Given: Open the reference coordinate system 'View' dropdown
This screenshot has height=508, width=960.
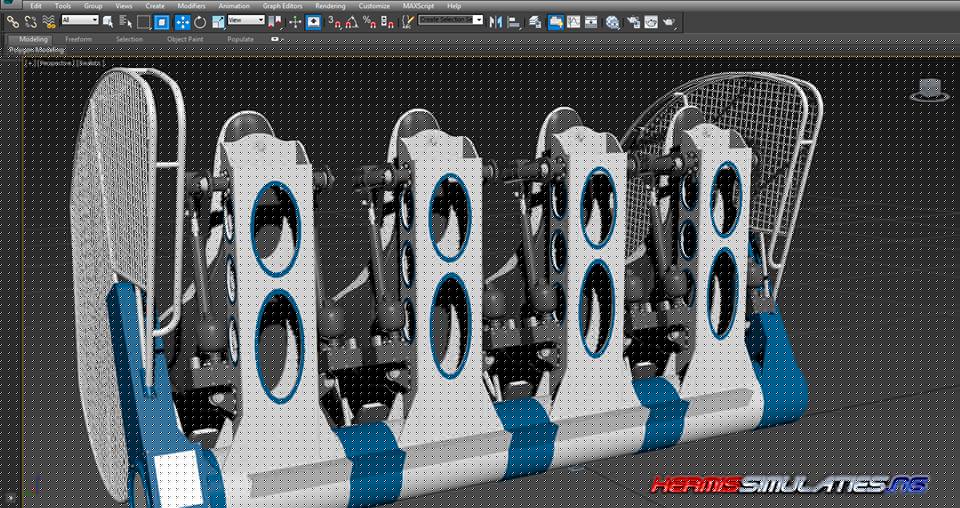Looking at the screenshot, I should click(x=246, y=20).
